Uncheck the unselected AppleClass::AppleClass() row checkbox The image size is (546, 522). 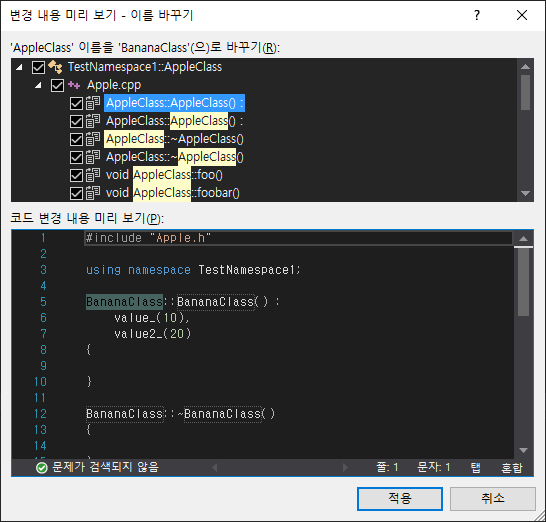76,121
